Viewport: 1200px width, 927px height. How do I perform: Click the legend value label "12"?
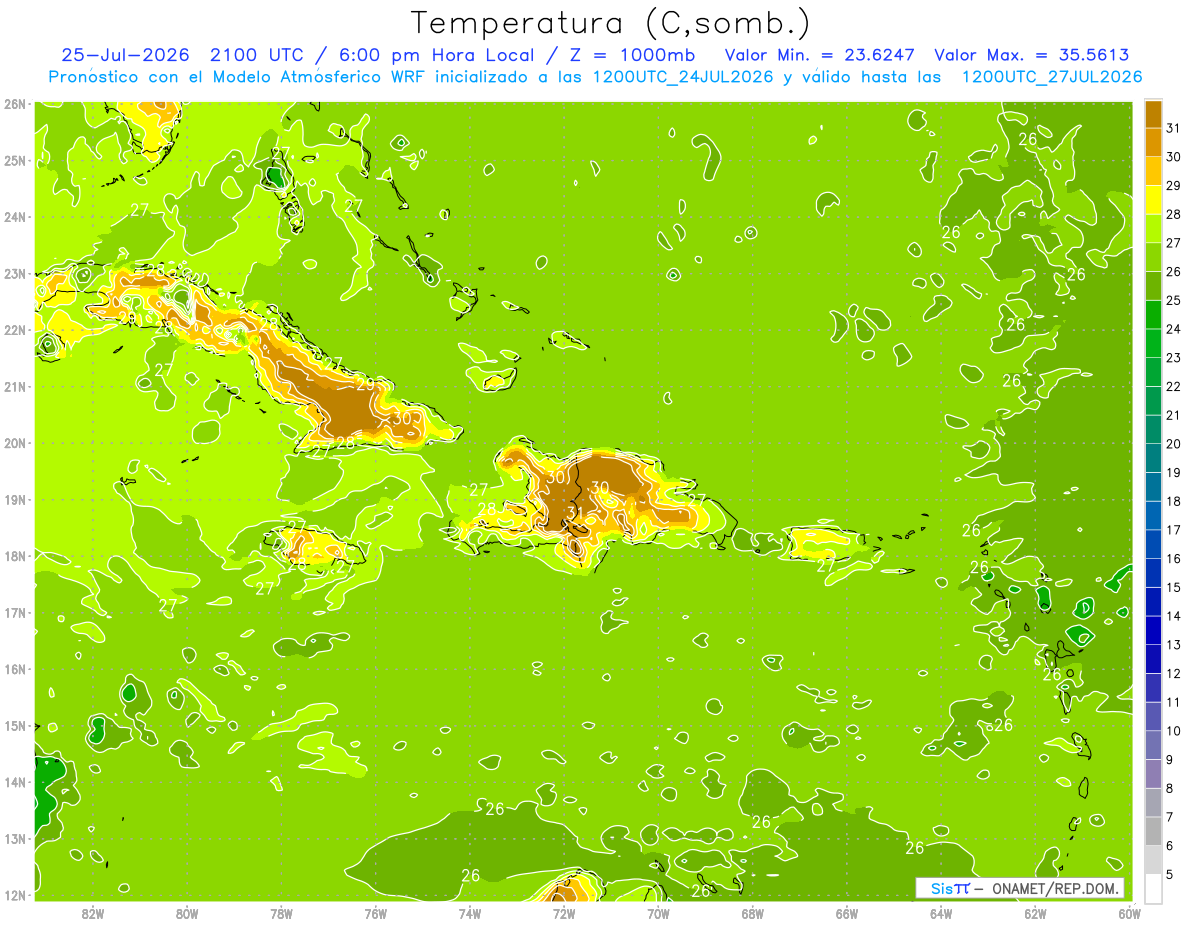[x=1173, y=673]
